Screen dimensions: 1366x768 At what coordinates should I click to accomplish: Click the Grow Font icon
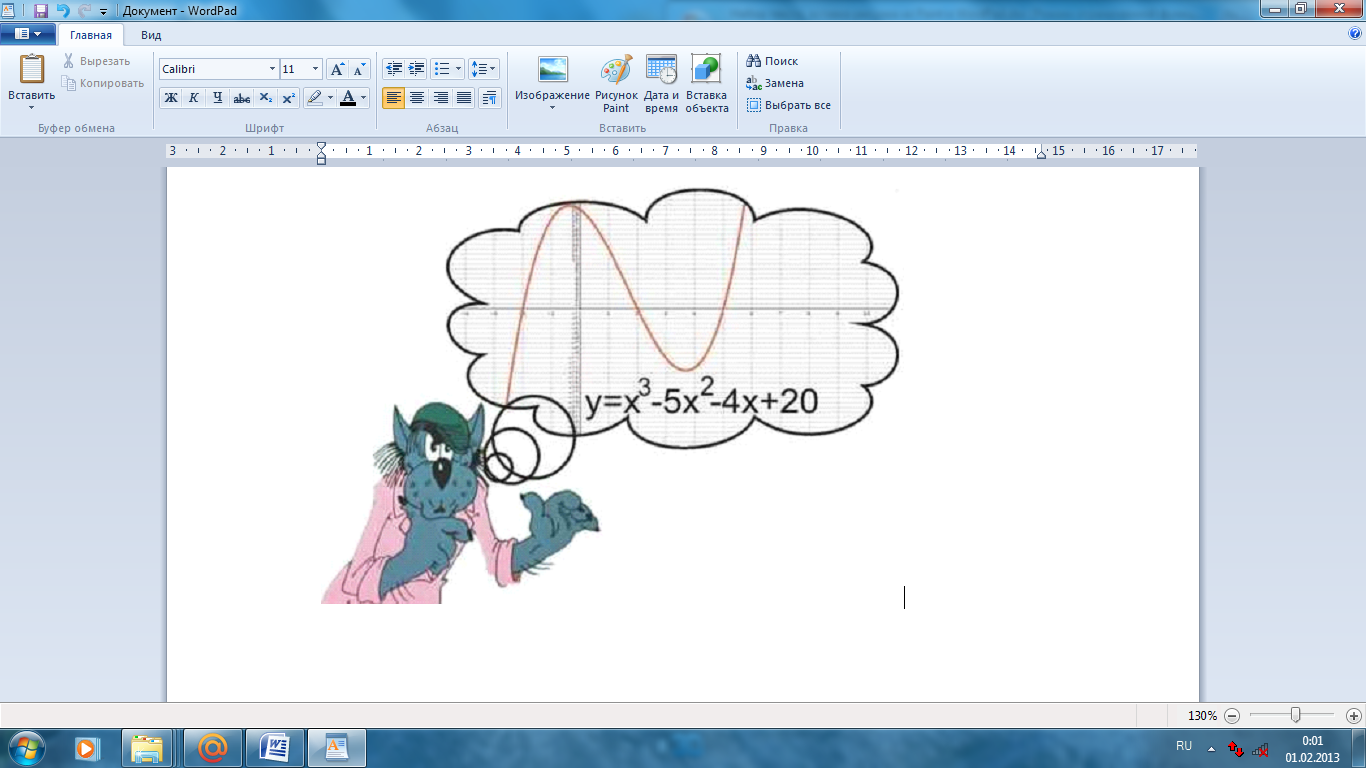click(338, 69)
